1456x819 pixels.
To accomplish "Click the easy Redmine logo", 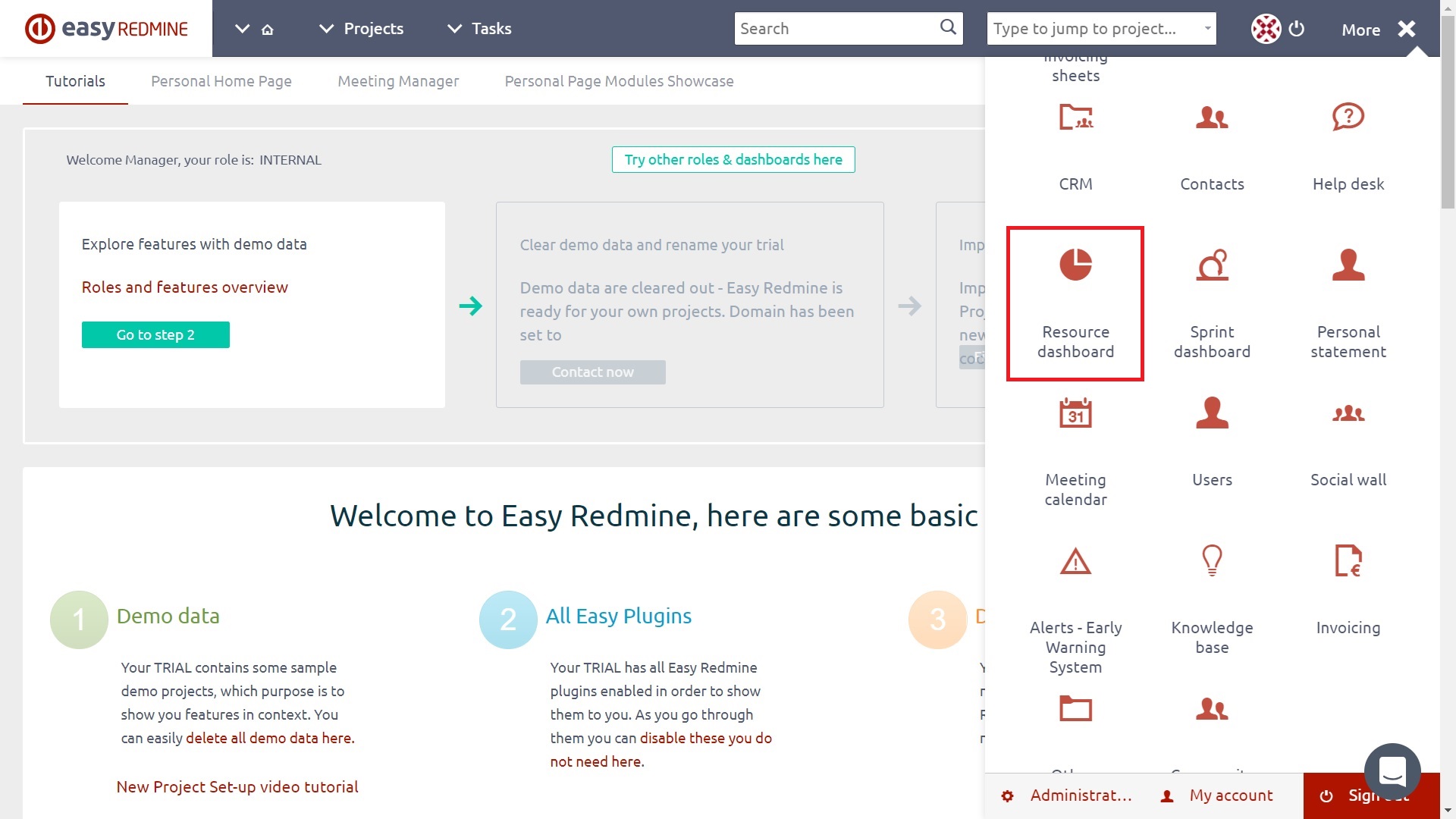I will [x=106, y=29].
